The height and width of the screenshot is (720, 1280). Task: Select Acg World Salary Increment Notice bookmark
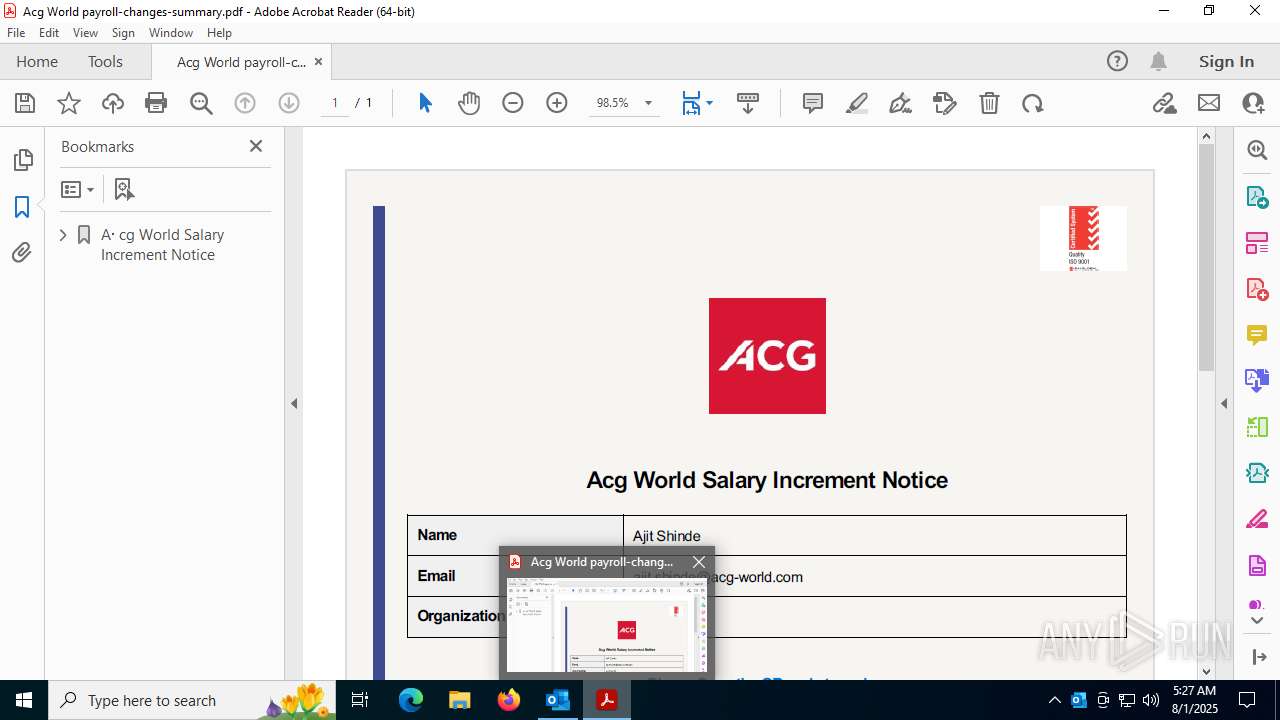pos(162,245)
